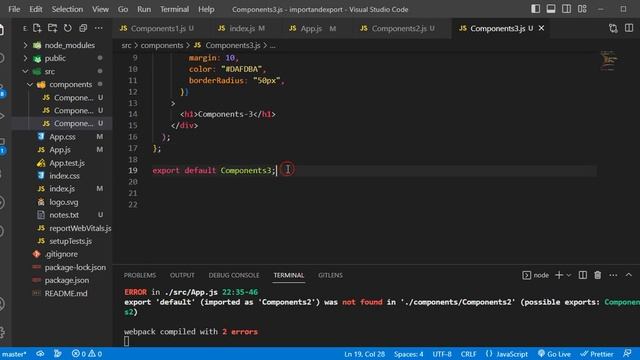640x360 pixels.
Task: Split the editor to the right
Action: coord(629,28)
